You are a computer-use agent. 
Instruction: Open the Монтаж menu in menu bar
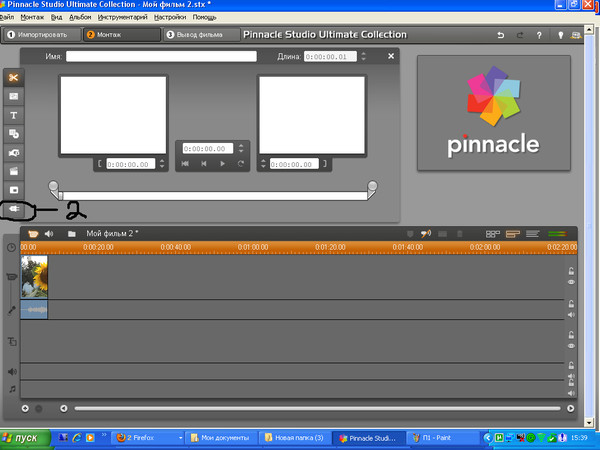click(x=32, y=17)
